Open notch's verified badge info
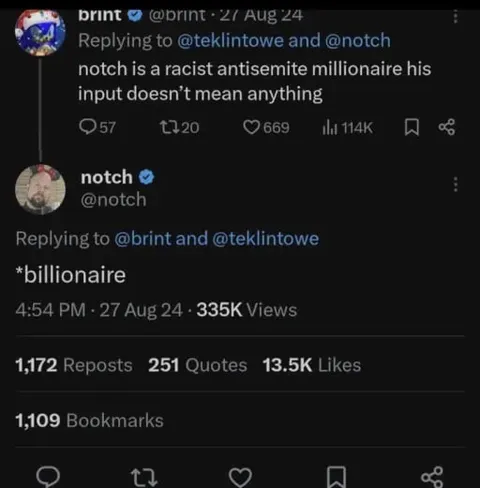 click(x=146, y=177)
